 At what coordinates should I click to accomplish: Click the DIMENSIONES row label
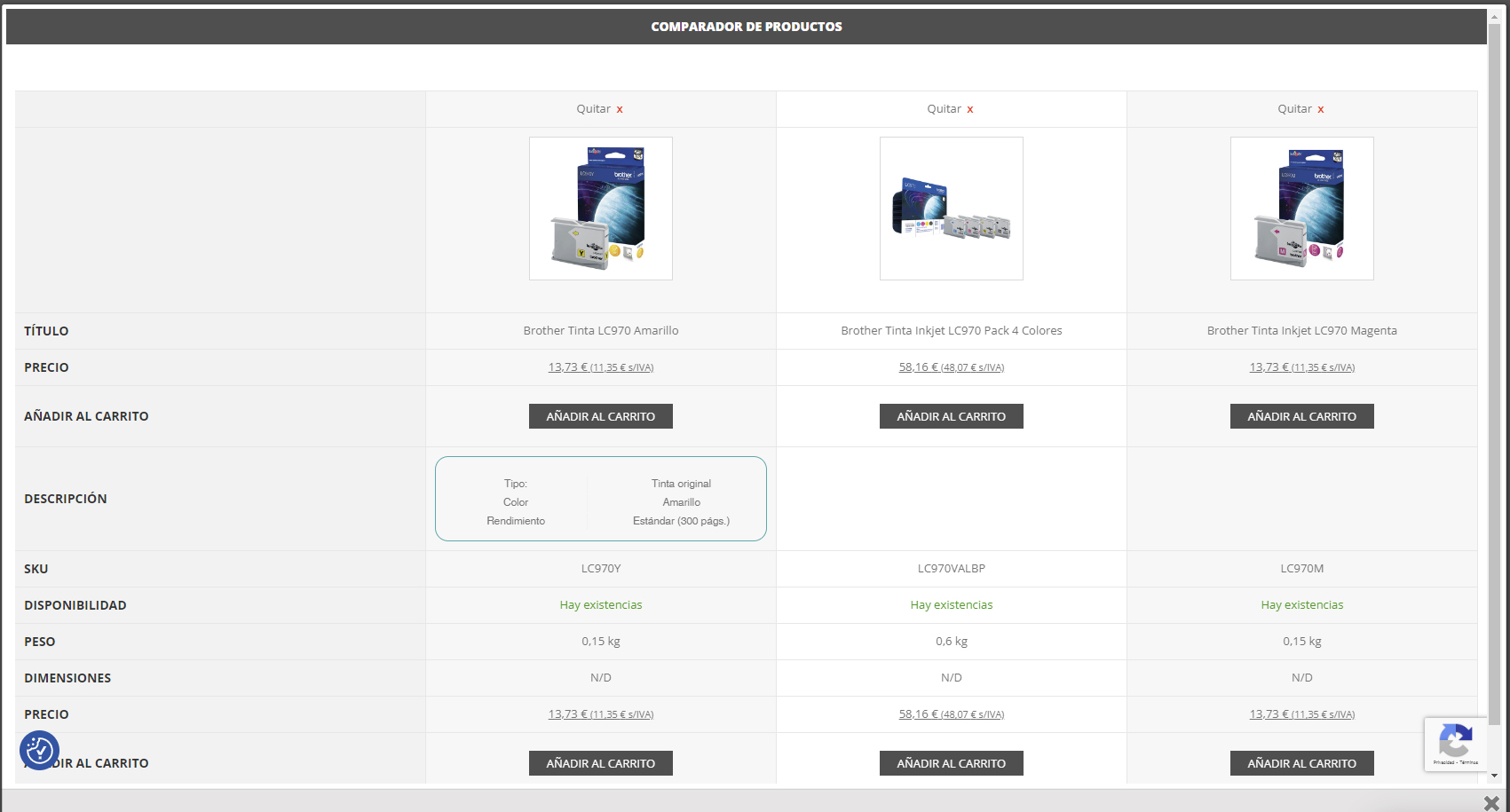click(67, 678)
